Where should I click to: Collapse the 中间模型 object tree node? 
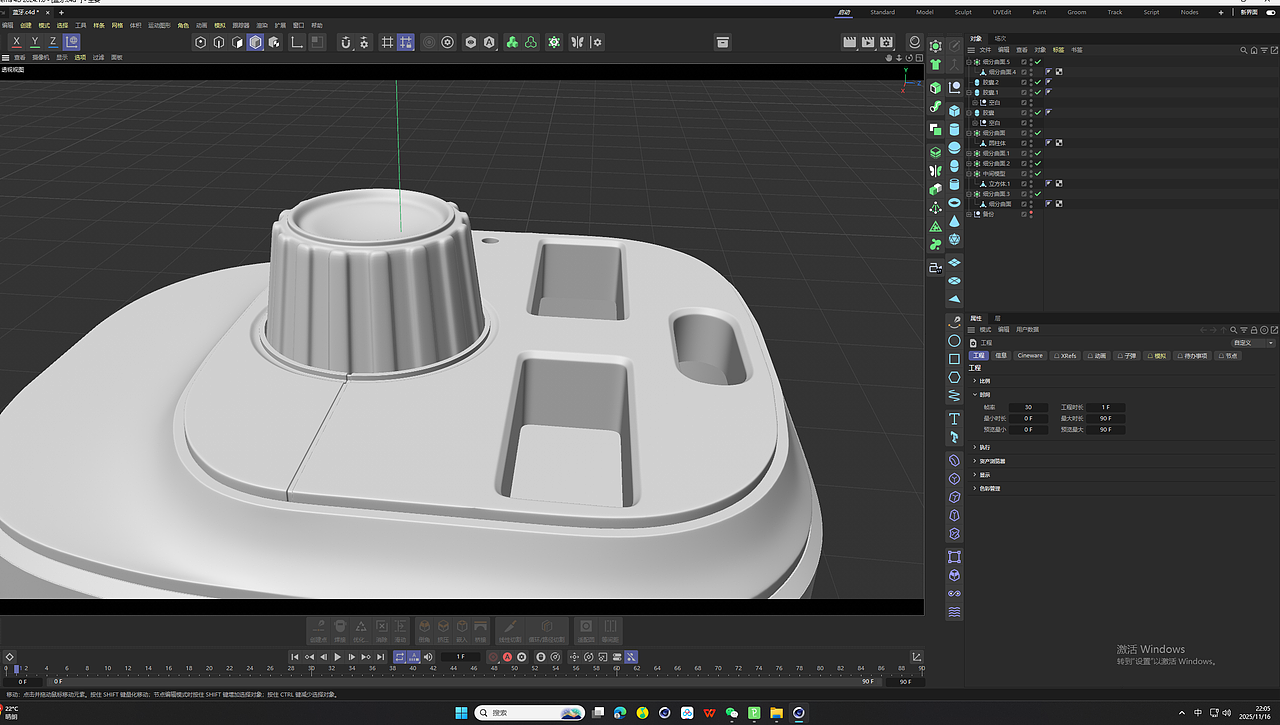point(970,174)
